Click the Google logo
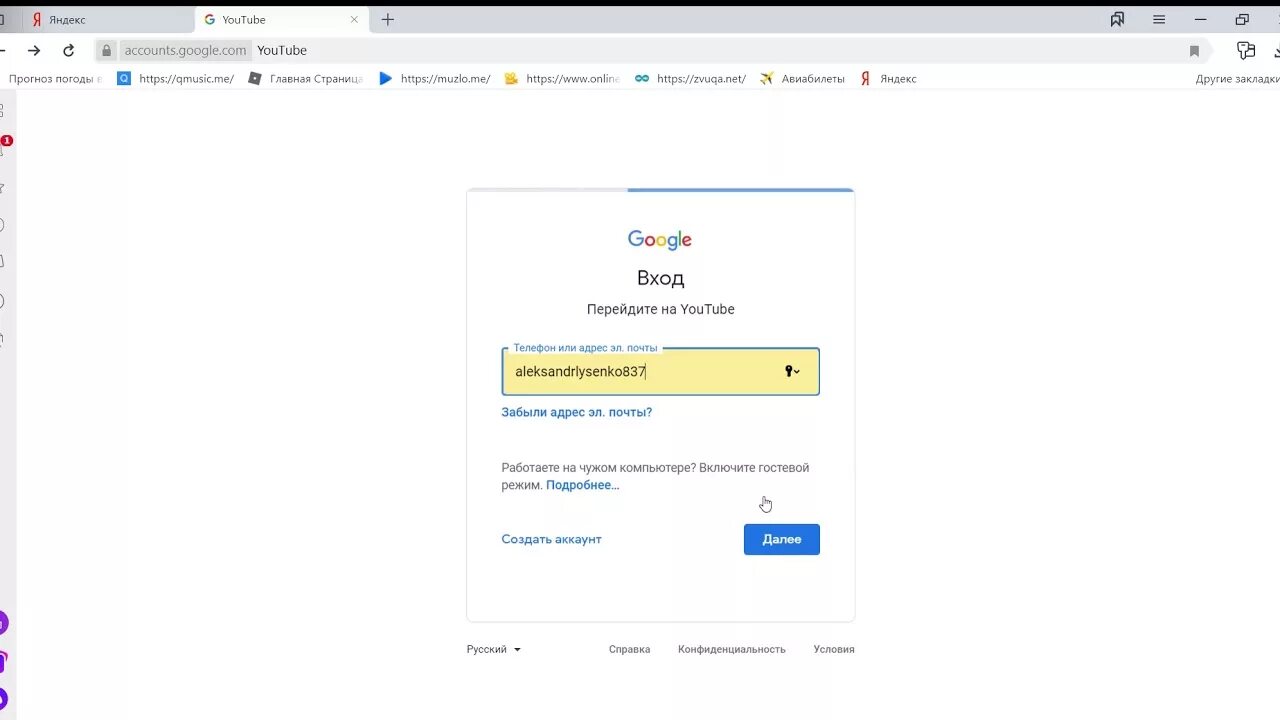This screenshot has height=720, width=1280. [660, 240]
